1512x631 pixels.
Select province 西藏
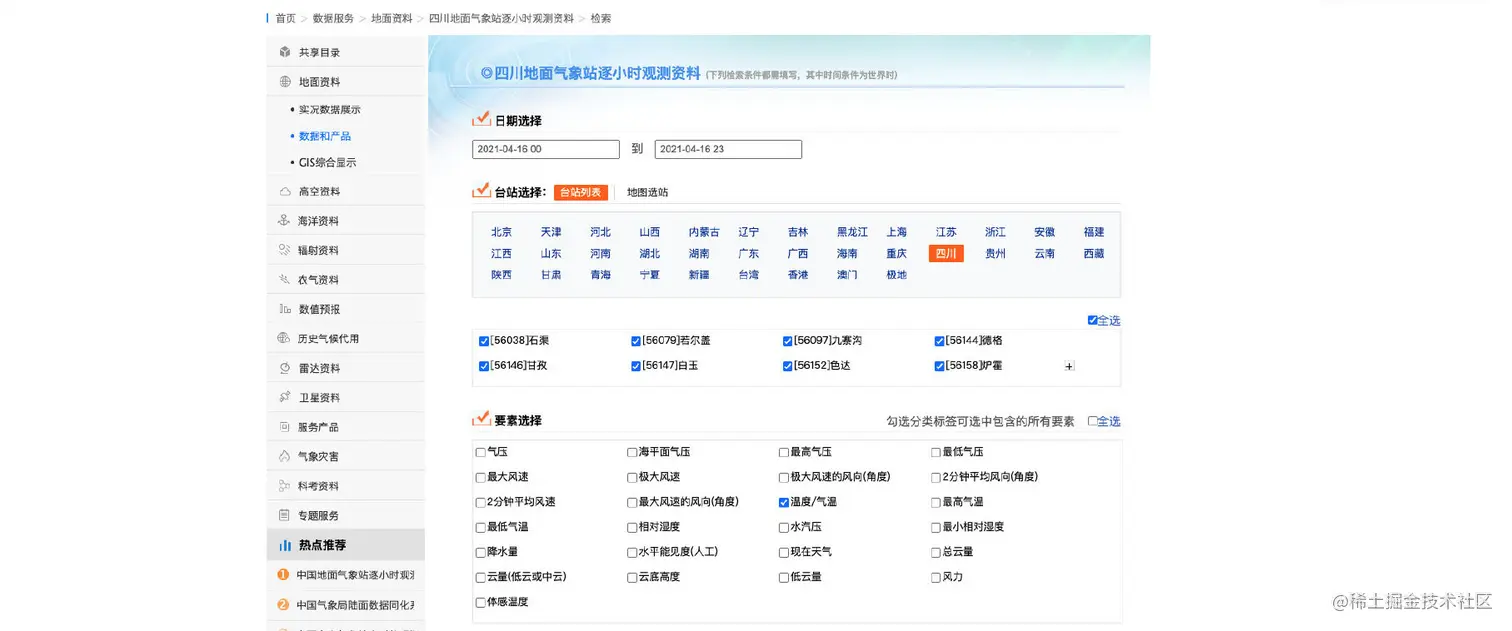1094,254
